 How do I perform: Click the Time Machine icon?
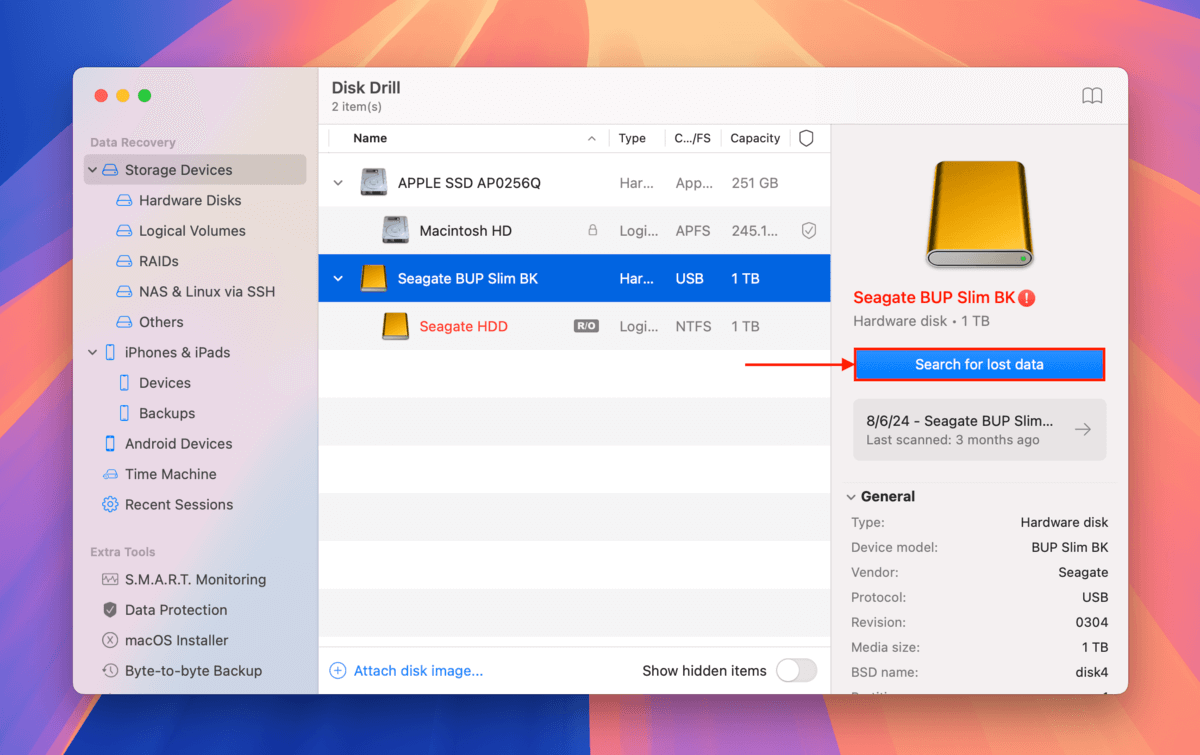tap(110, 474)
